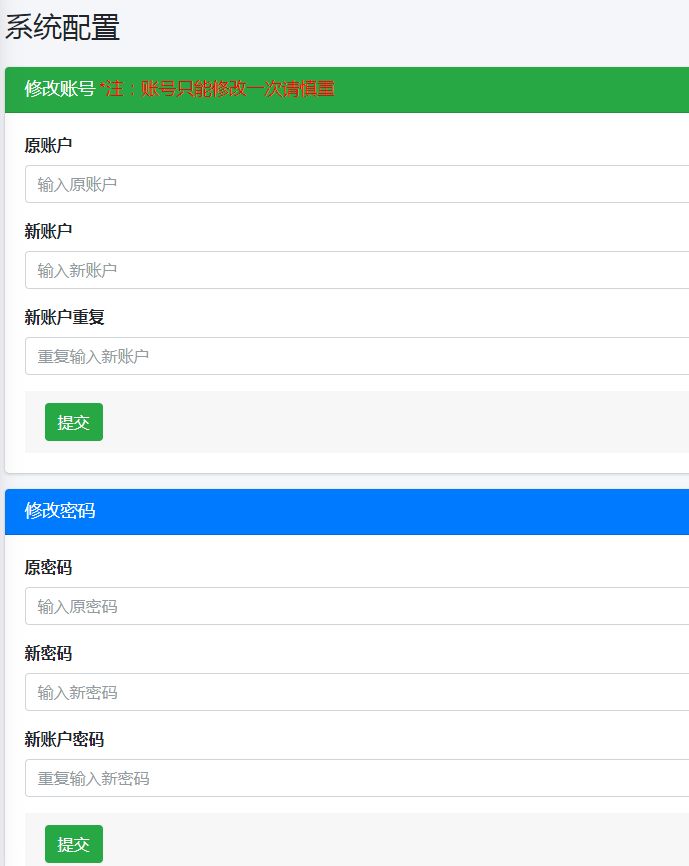Viewport: 689px width, 866px height.
Task: Click the 原密码 field label
Action: pyautogui.click(x=48, y=567)
